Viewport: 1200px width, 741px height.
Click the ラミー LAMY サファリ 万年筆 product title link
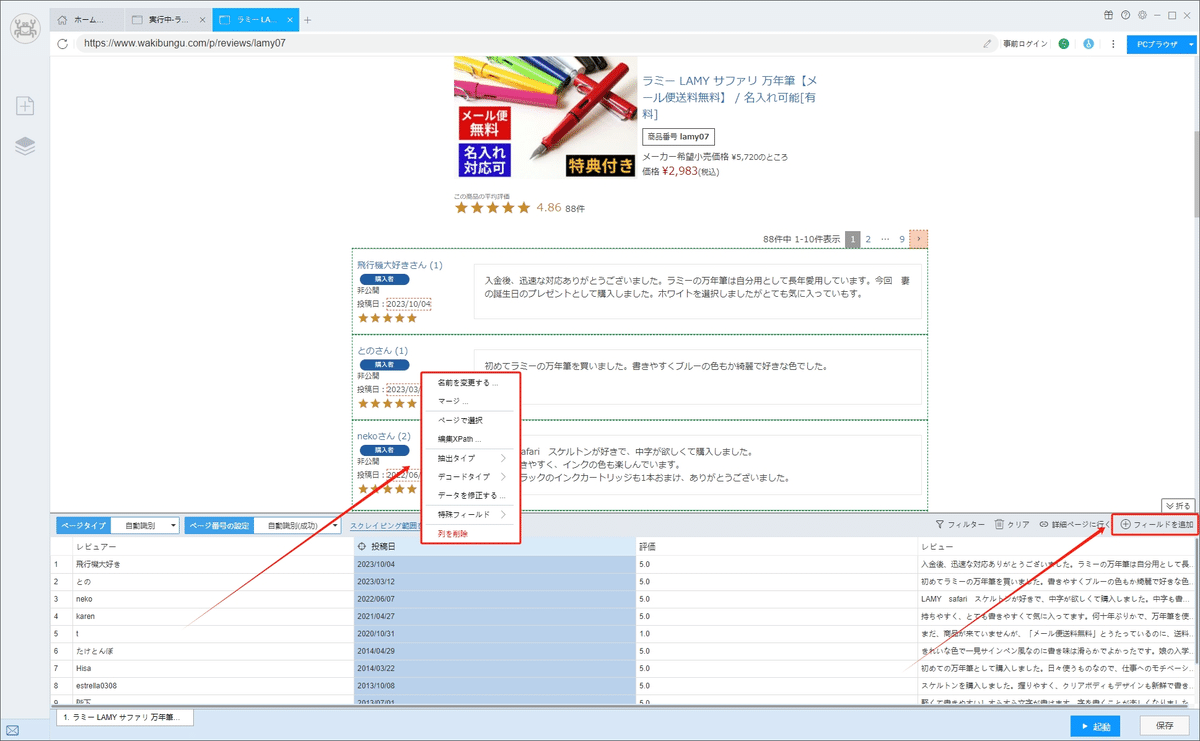(x=731, y=96)
